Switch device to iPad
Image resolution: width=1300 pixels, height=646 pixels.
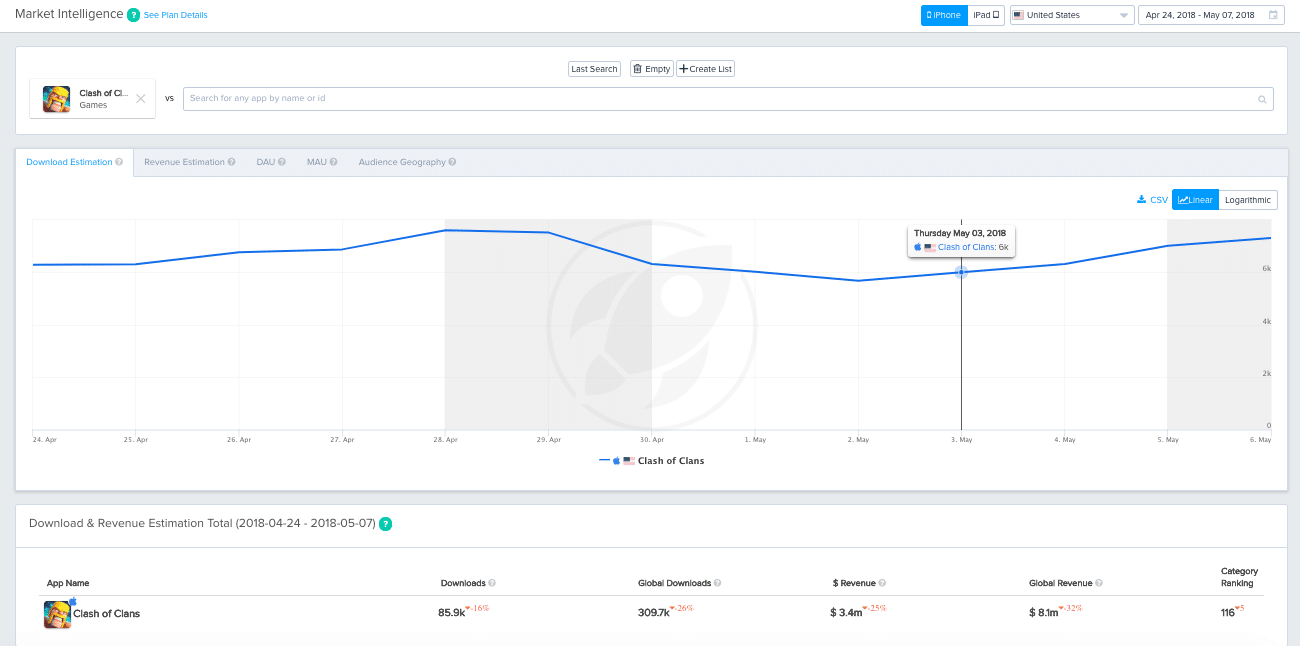[x=986, y=15]
